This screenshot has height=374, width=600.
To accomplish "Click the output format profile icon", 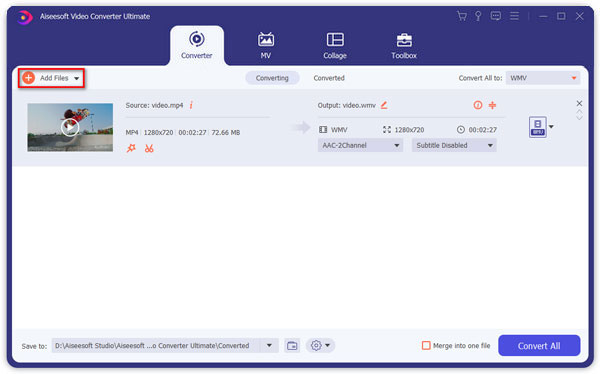I will [538, 127].
